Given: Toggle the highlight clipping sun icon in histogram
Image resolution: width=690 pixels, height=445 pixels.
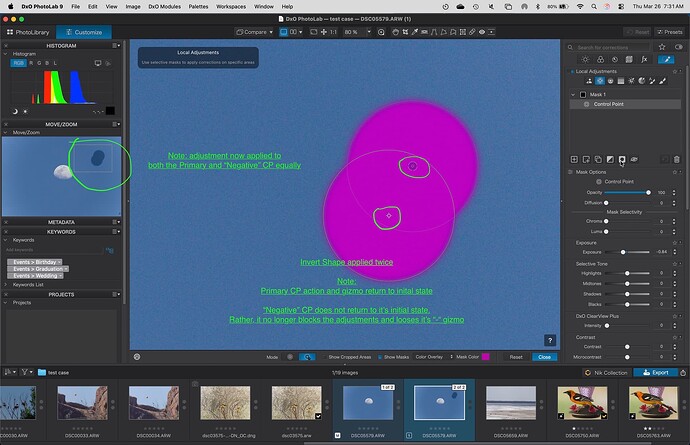Looking at the screenshot, I should (x=25, y=111).
